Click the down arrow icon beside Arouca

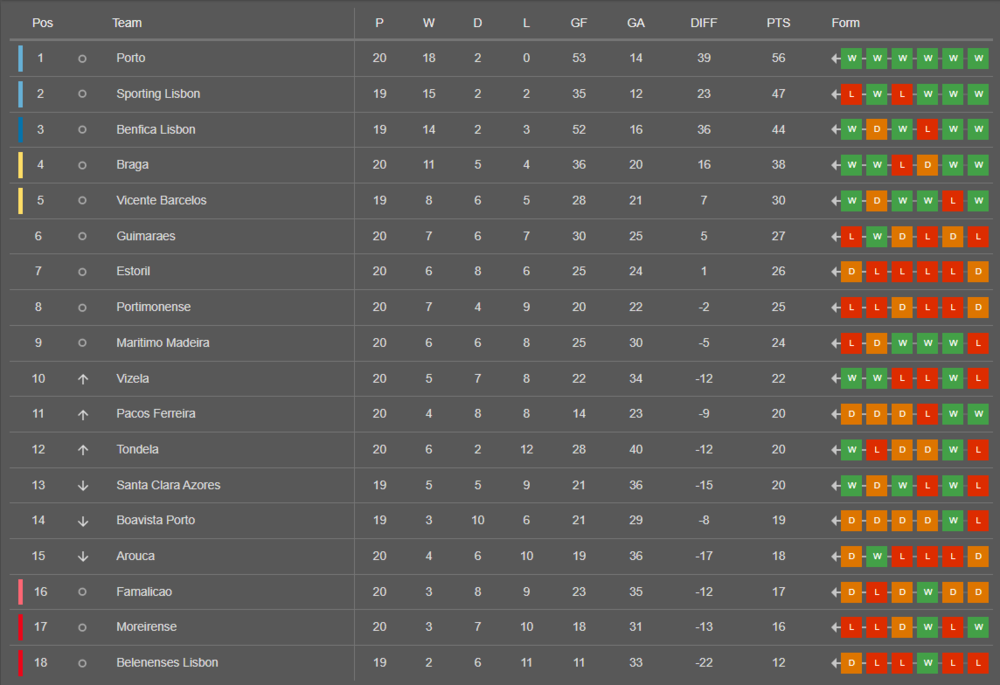(x=83, y=557)
